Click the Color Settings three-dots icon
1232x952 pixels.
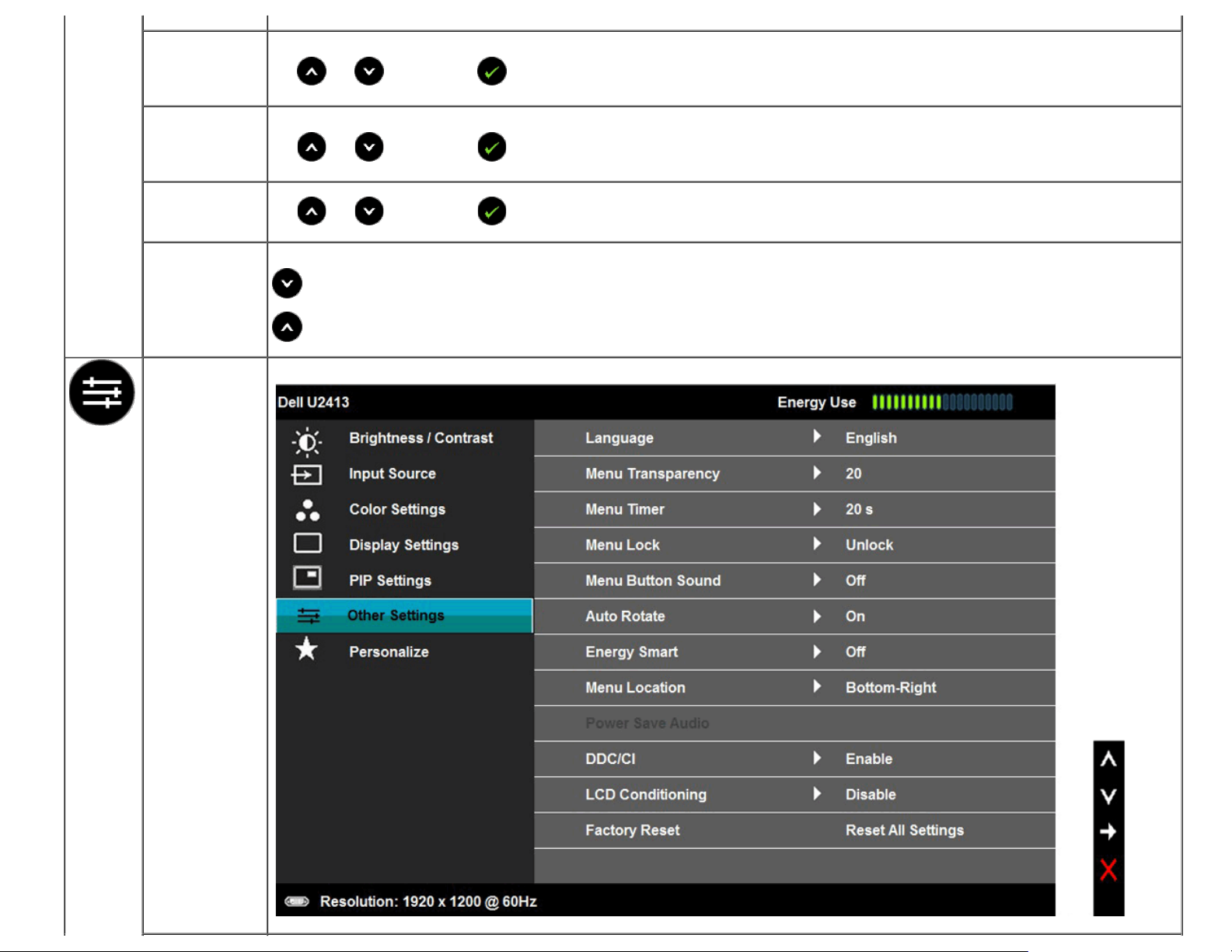click(308, 510)
